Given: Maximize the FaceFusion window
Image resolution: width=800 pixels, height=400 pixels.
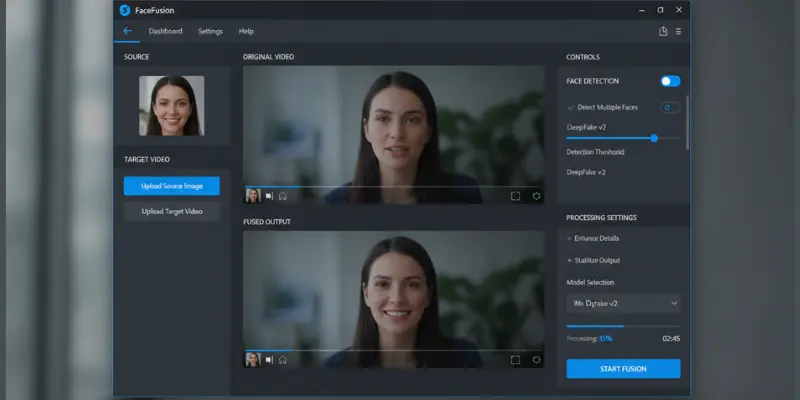Looking at the screenshot, I should tap(660, 10).
